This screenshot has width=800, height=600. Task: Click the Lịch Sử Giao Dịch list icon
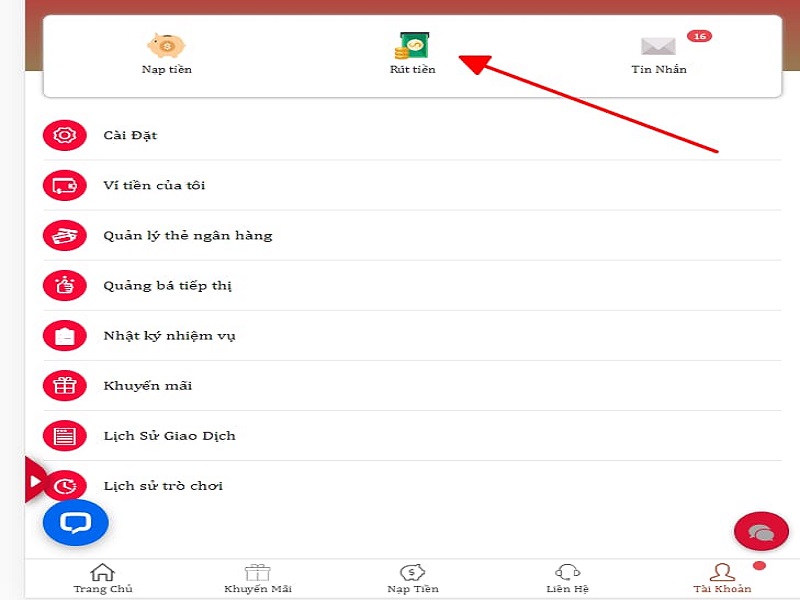[65, 436]
